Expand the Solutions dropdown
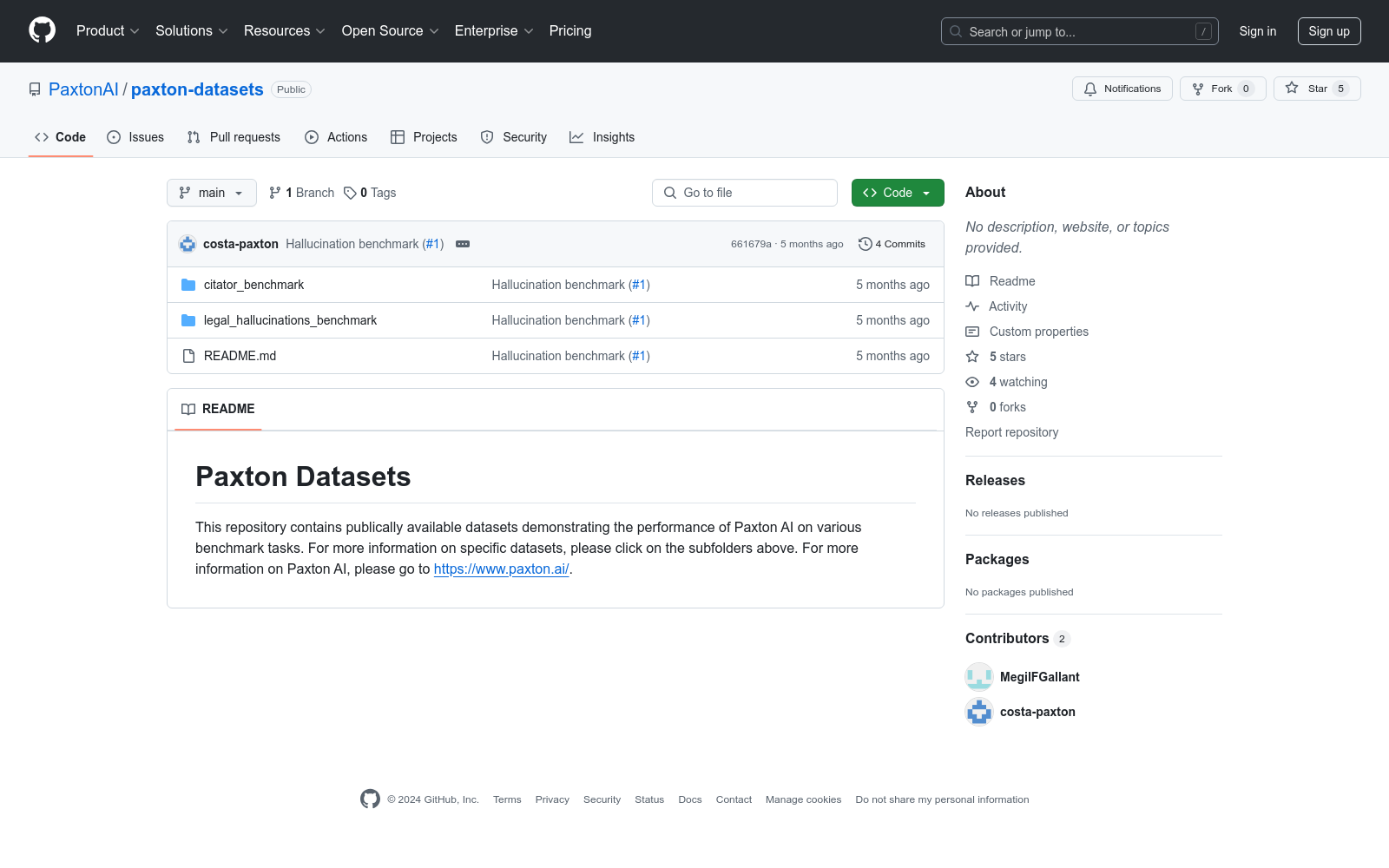This screenshot has height=868, width=1389. [x=192, y=31]
